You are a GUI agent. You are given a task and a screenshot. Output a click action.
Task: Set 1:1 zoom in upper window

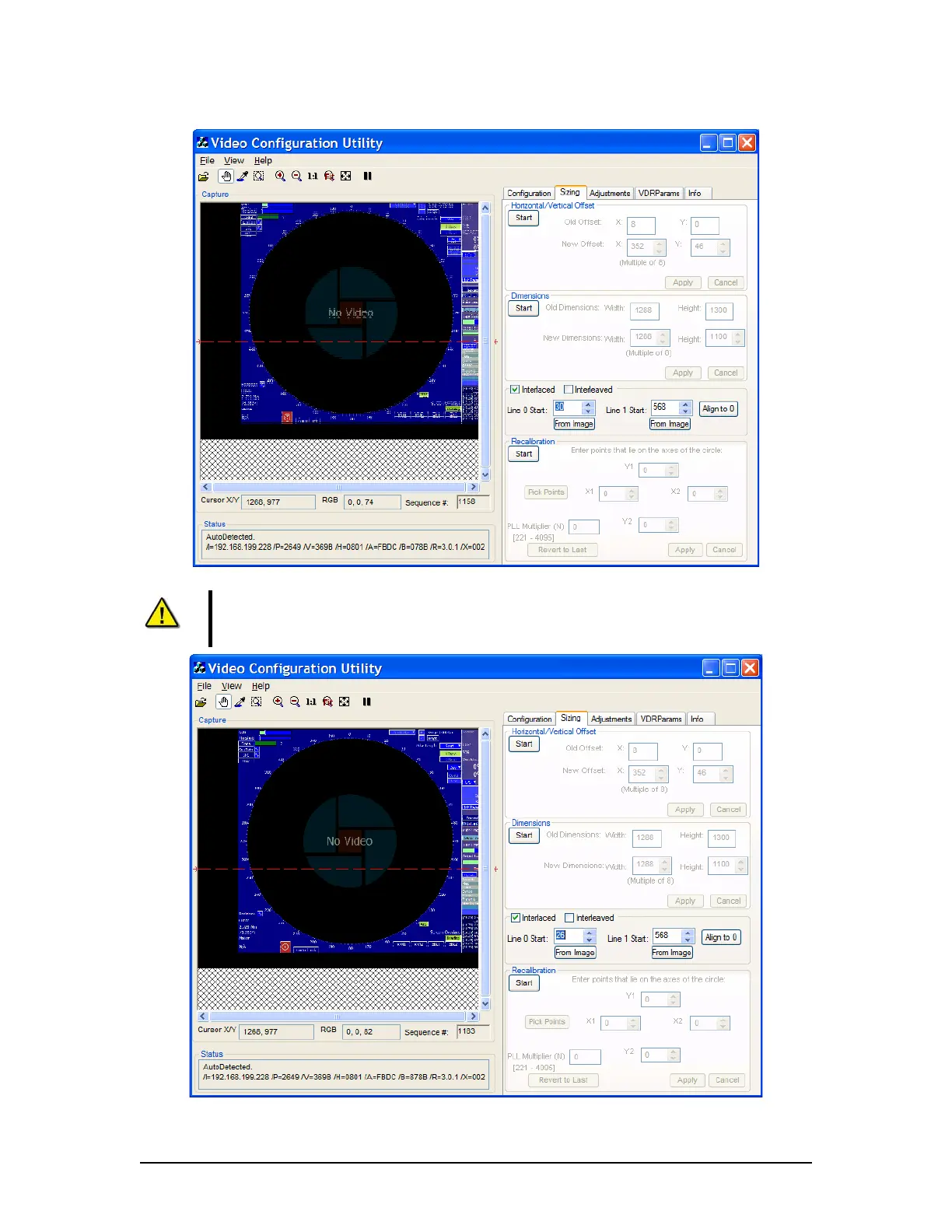(313, 177)
